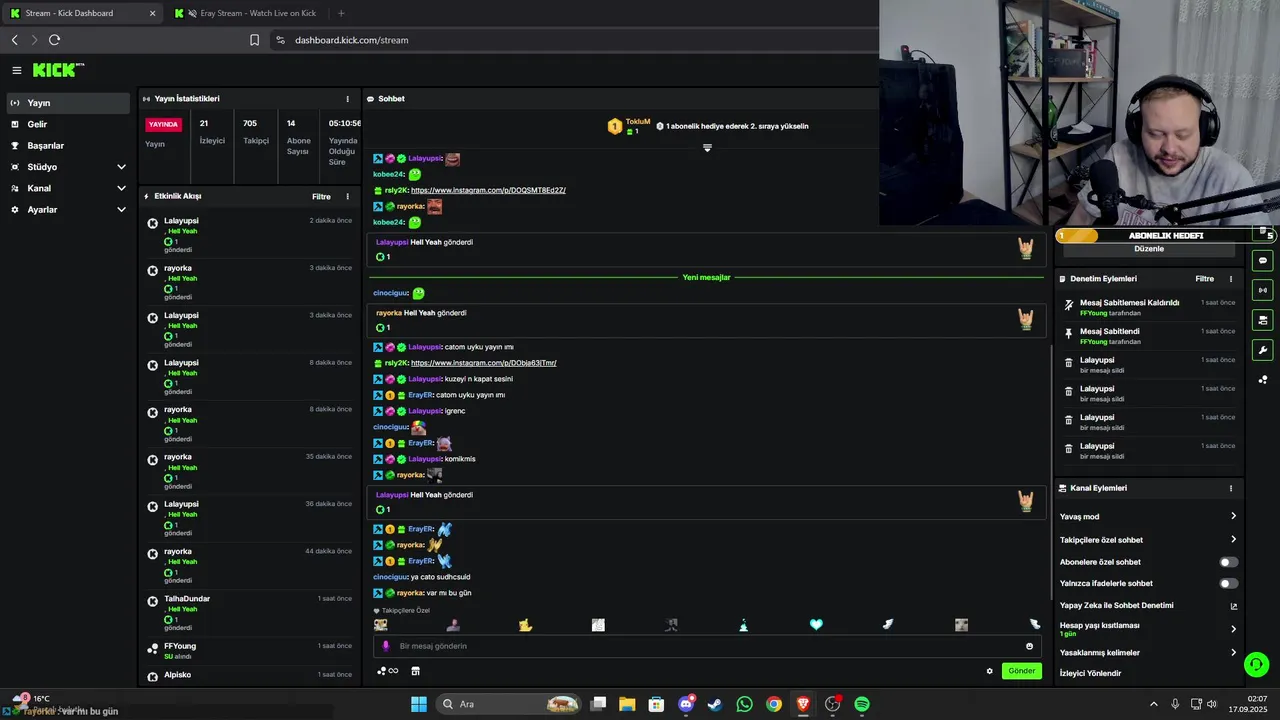This screenshot has width=1280, height=720.
Task: Toggle Abonelere özel sohbet switch
Action: (x=1228, y=562)
